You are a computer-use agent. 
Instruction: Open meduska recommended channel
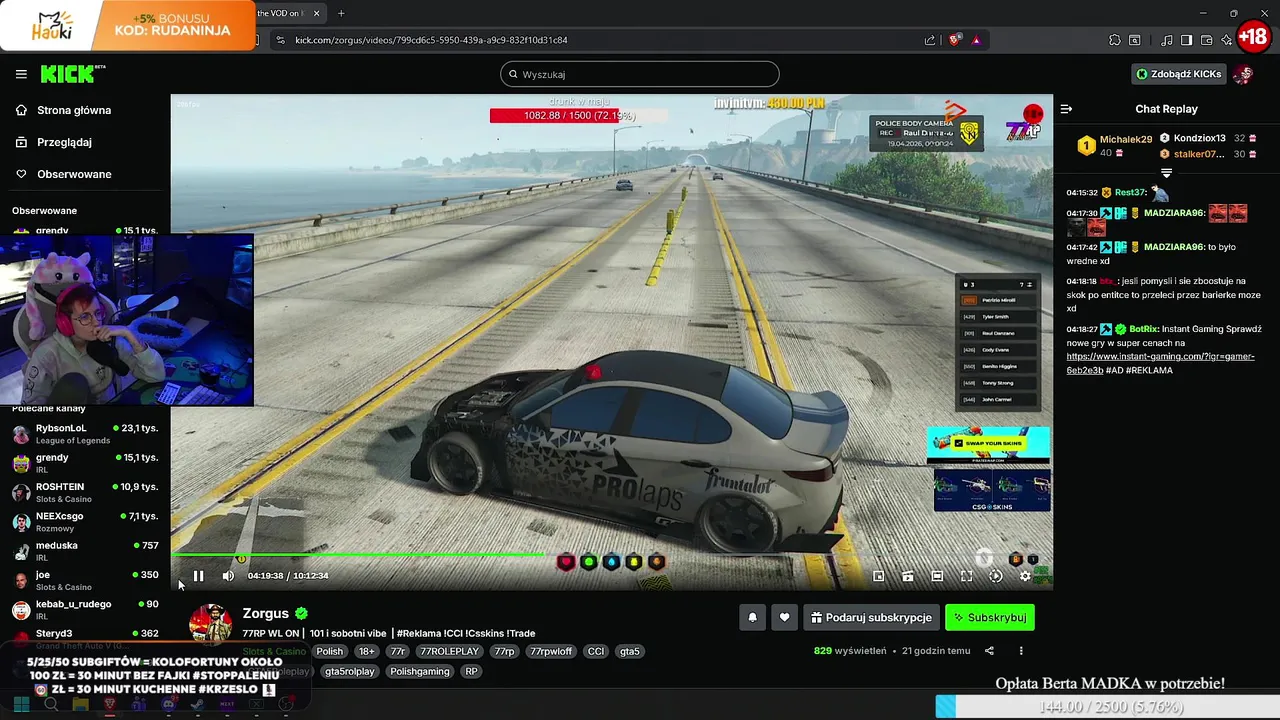[85, 551]
